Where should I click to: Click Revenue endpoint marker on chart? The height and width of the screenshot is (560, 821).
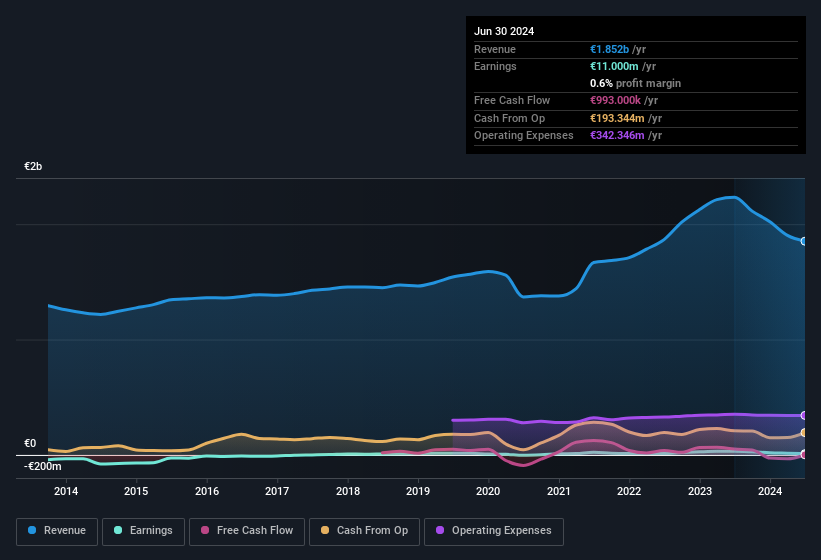804,241
